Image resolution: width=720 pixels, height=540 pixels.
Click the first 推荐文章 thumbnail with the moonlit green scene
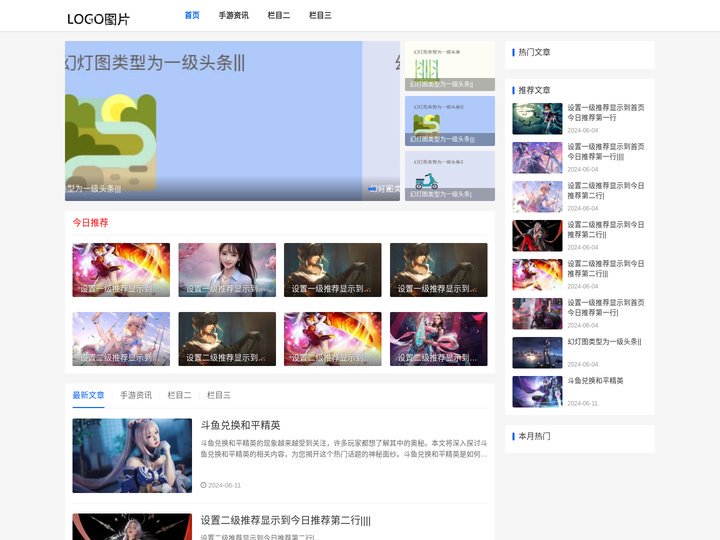pyautogui.click(x=537, y=118)
